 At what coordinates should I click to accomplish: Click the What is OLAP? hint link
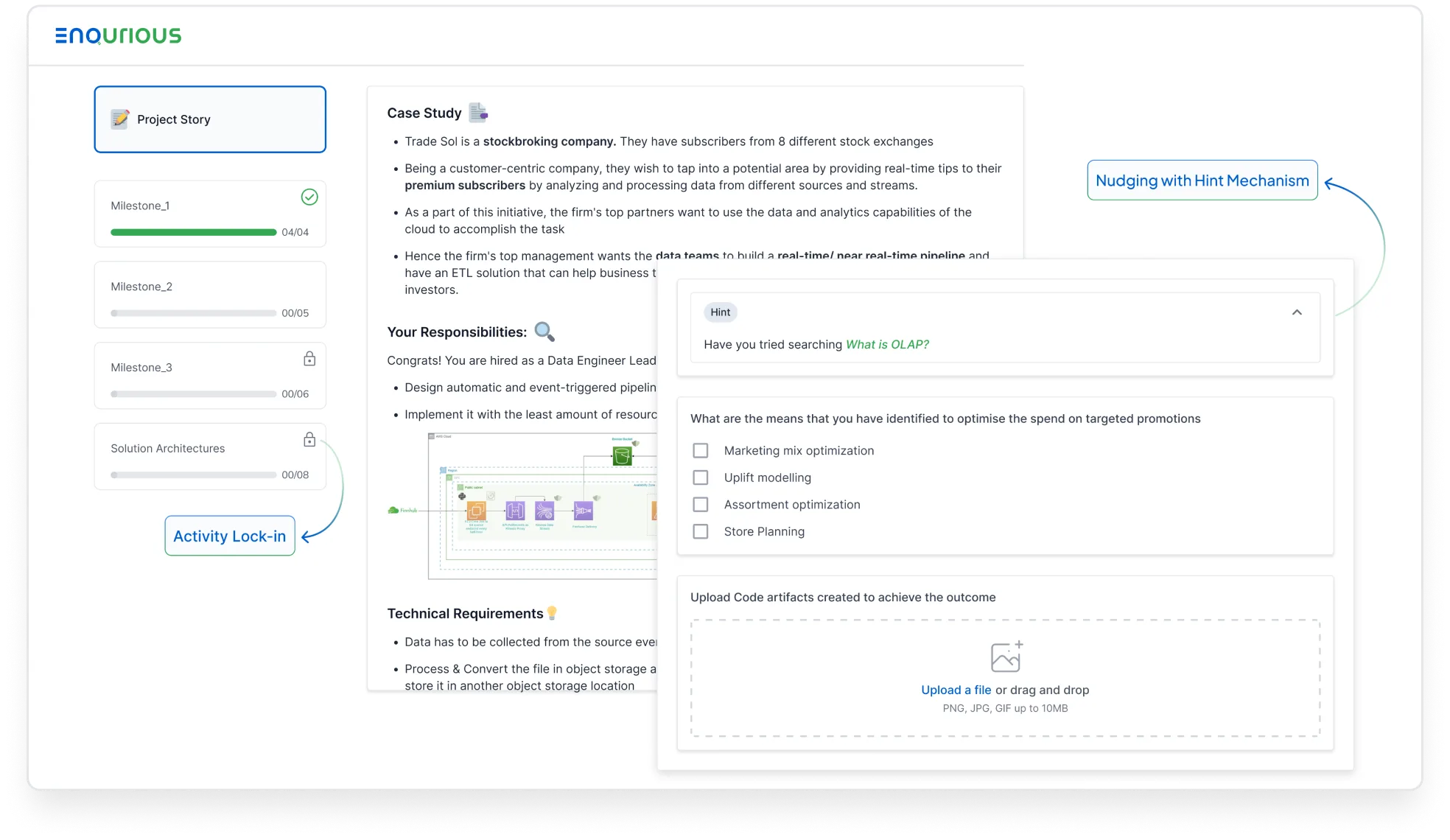click(887, 344)
